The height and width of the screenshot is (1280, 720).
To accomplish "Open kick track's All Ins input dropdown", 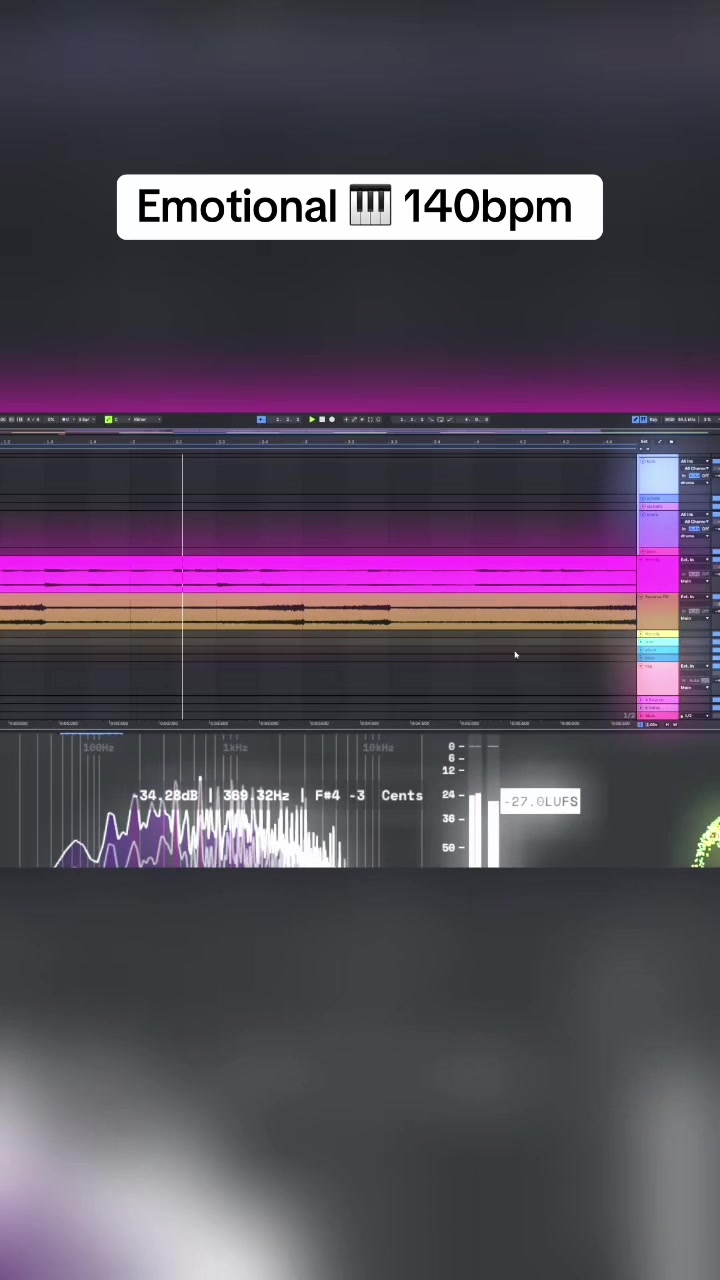I will [x=695, y=461].
